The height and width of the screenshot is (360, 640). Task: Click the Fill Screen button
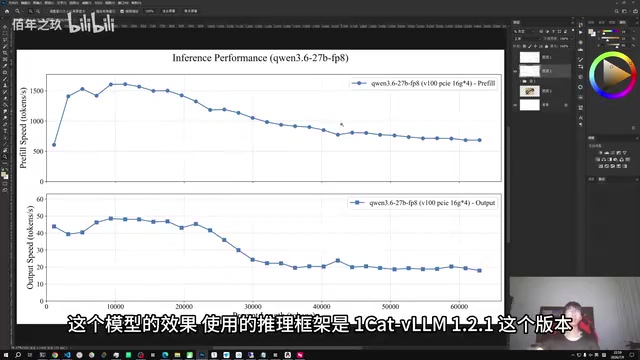point(191,11)
